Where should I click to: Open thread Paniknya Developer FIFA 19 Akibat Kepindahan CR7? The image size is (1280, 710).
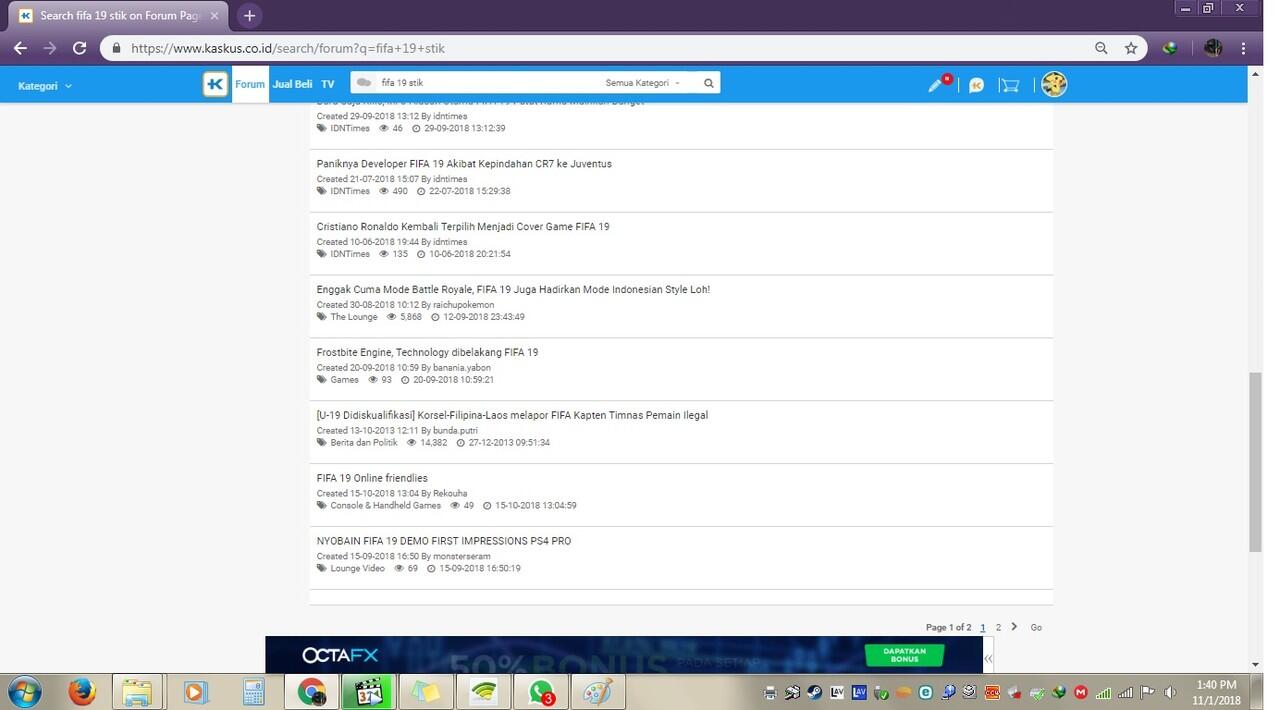pos(464,164)
